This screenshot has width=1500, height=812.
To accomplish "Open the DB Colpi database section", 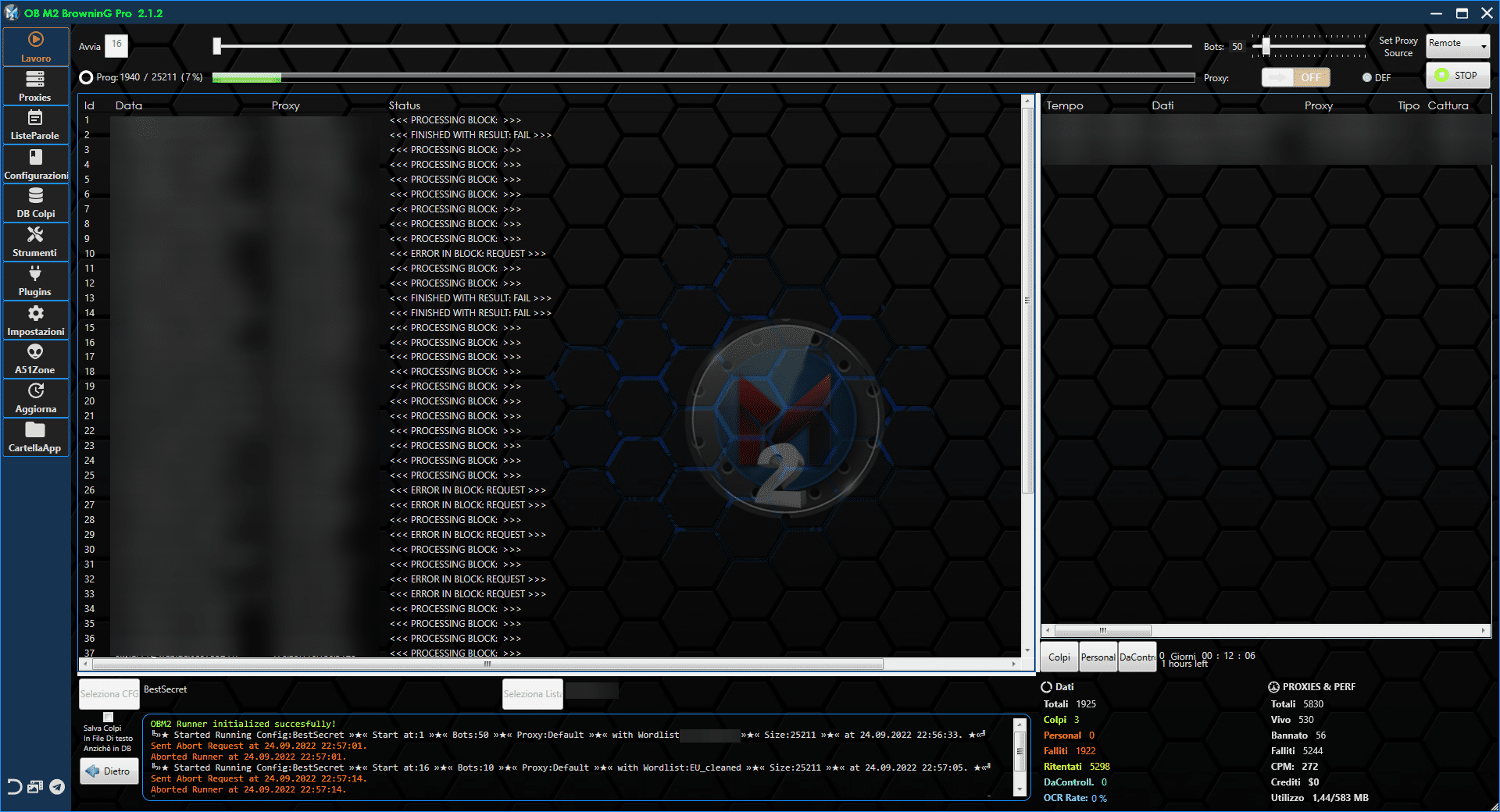I will [36, 203].
